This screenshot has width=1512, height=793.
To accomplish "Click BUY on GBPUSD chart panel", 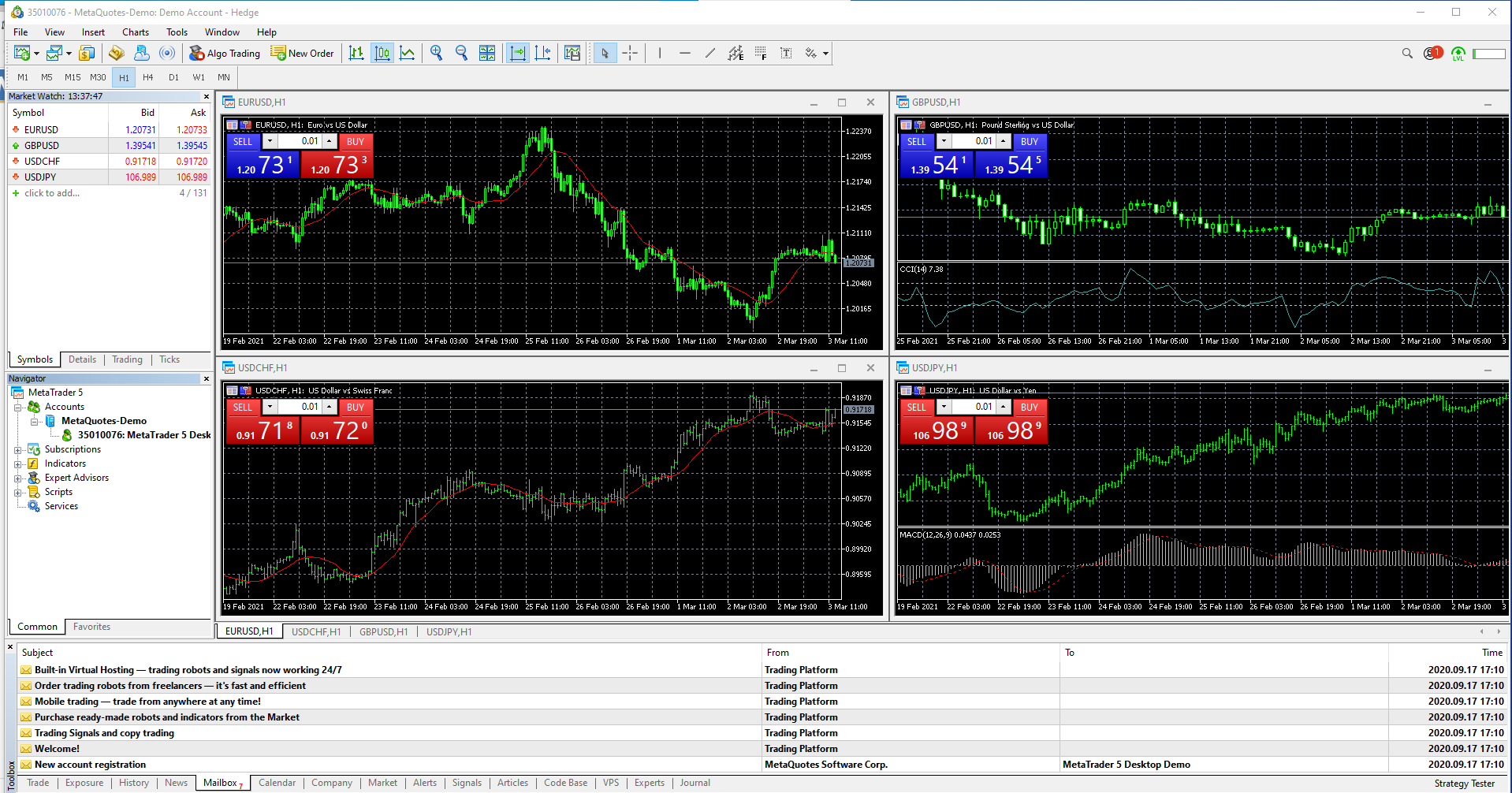I will 1029,142.
